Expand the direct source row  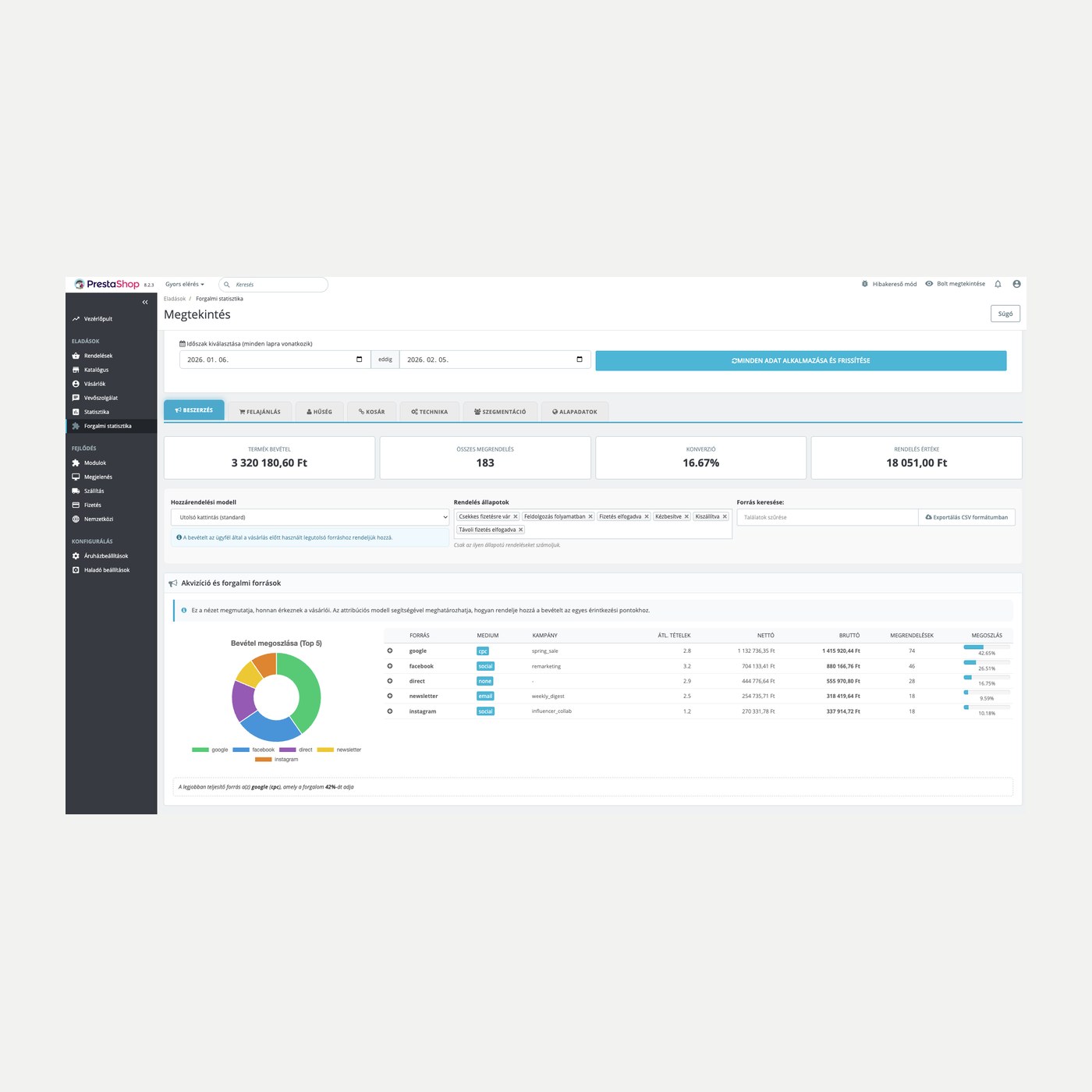pyautogui.click(x=390, y=681)
